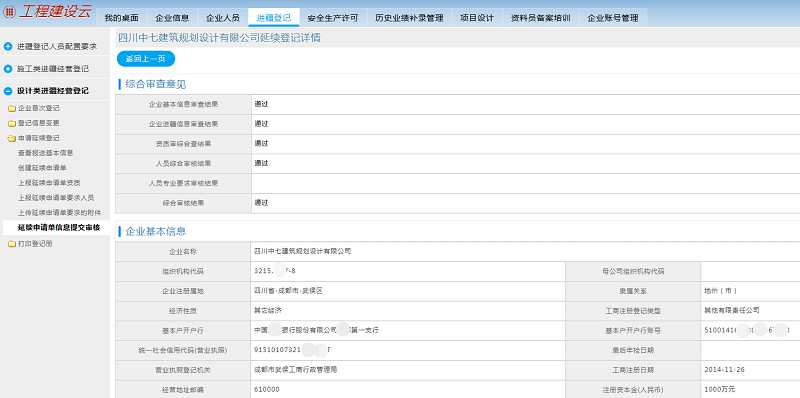Open 上报延续申请单资质 in the sidebar

coord(49,183)
